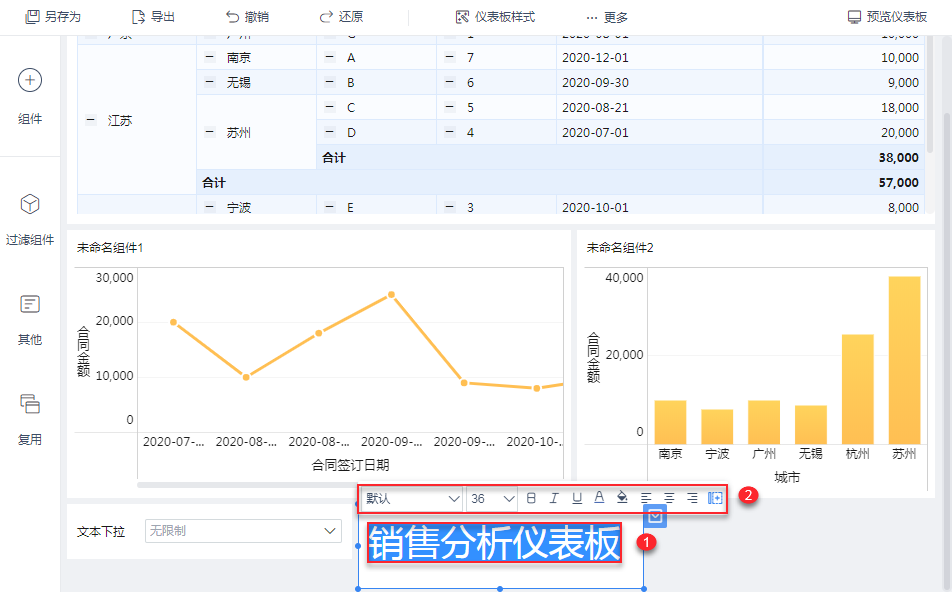This screenshot has height=592, width=952.
Task: Click the 合同签订日期 axis label
Action: (350, 465)
